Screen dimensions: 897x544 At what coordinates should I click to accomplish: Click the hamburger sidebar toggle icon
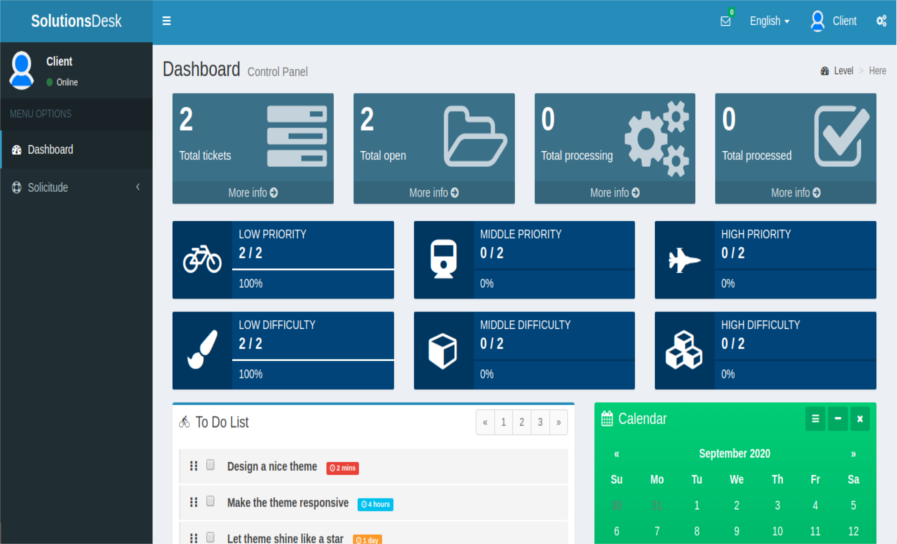(x=166, y=21)
